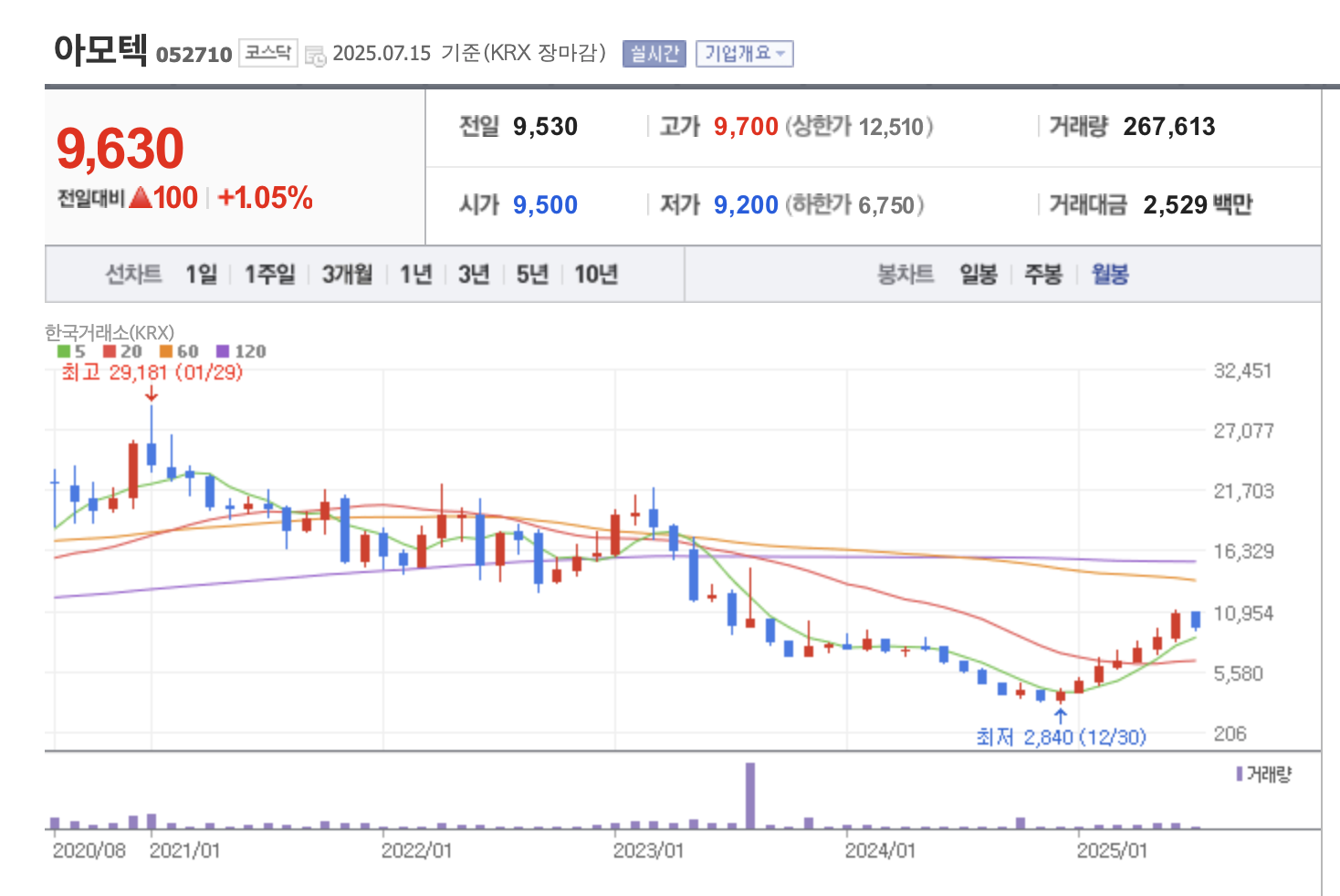1340x896 pixels.
Task: Click the 거래량 legend in volume chart
Action: tap(1264, 775)
